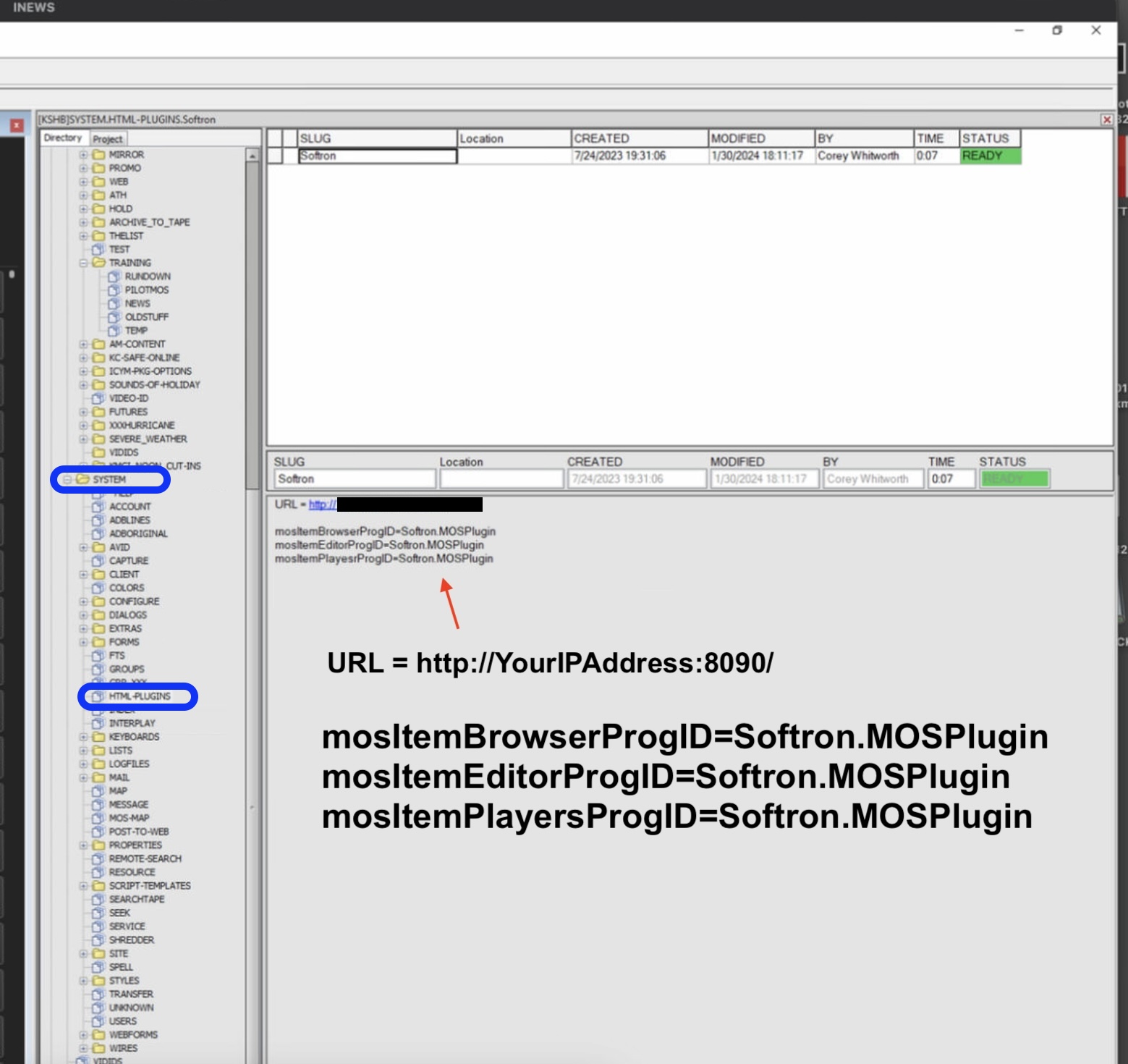Click the queue icon beside CAPTURE
This screenshot has height=1064, width=1128.
coord(99,561)
